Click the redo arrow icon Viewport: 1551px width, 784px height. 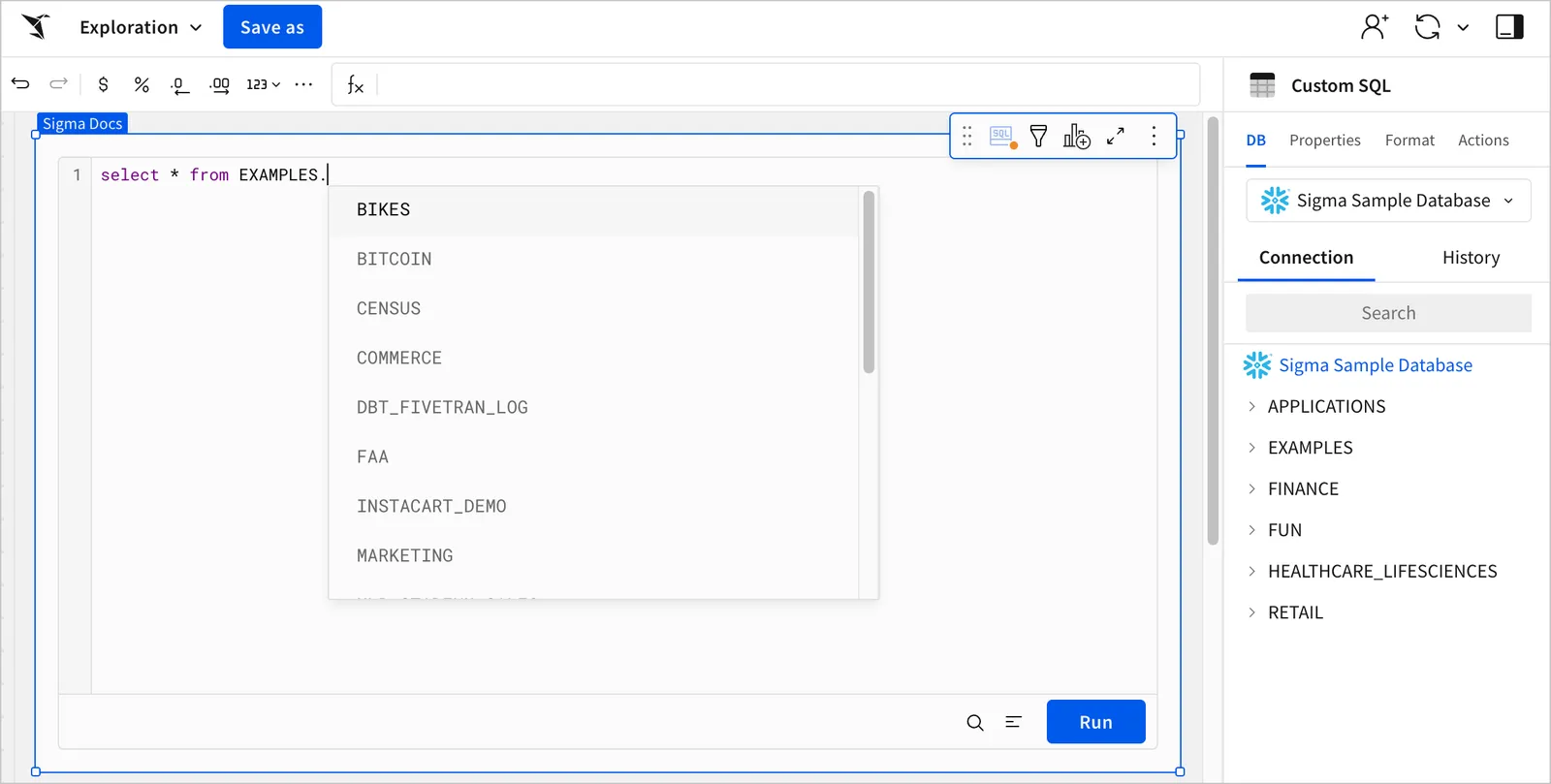pos(59,84)
